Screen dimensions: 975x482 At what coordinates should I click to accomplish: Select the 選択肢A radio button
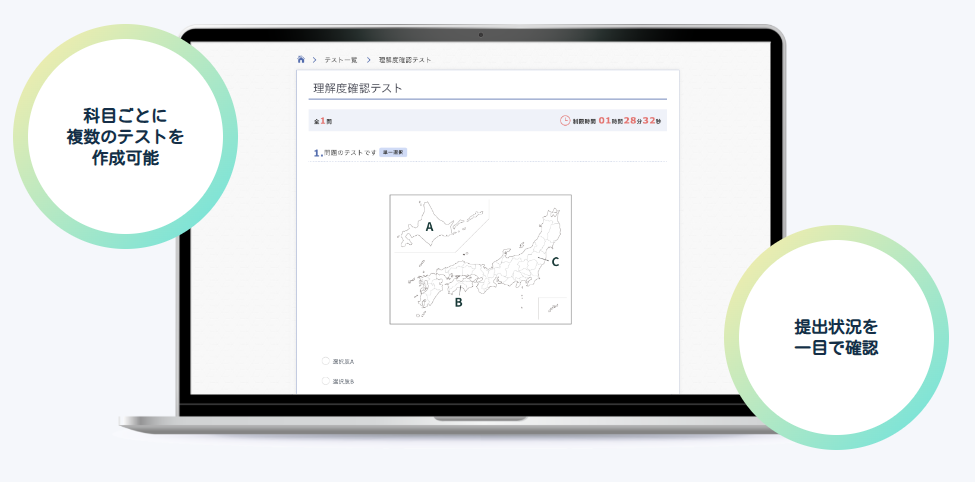point(325,361)
